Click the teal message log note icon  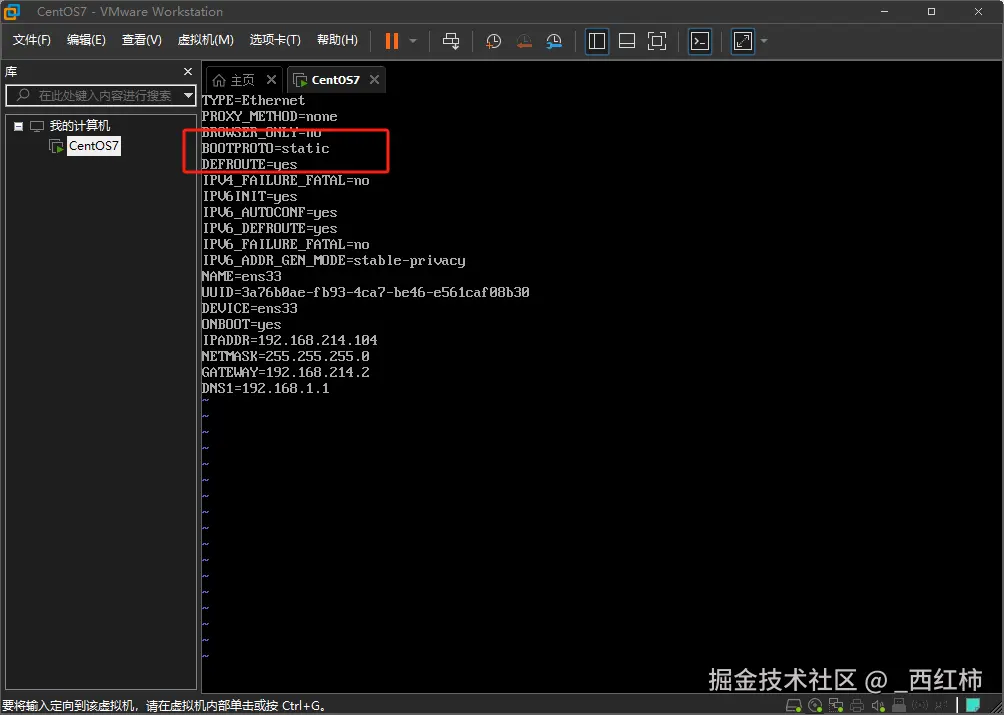(973, 705)
